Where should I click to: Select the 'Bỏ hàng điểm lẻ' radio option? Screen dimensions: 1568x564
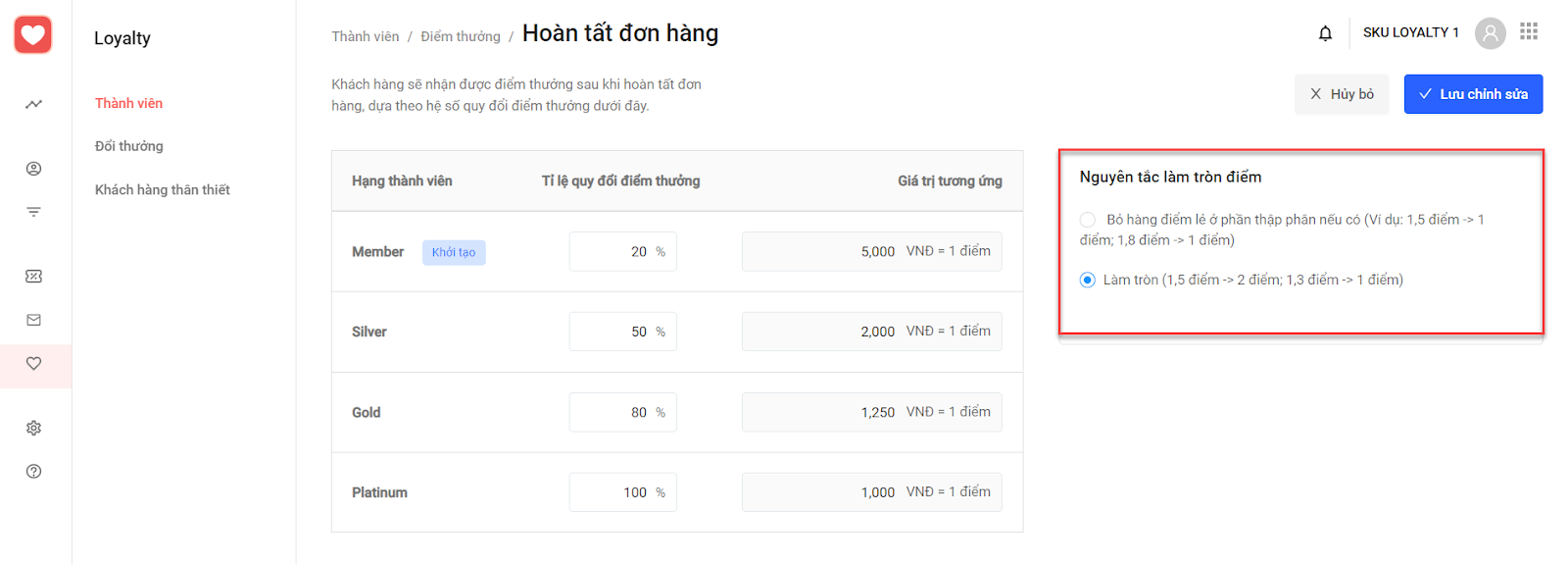click(1088, 220)
